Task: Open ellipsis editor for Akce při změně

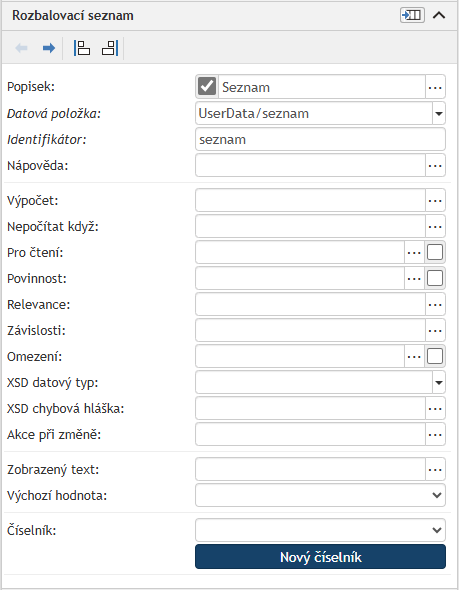Action: coord(435,435)
